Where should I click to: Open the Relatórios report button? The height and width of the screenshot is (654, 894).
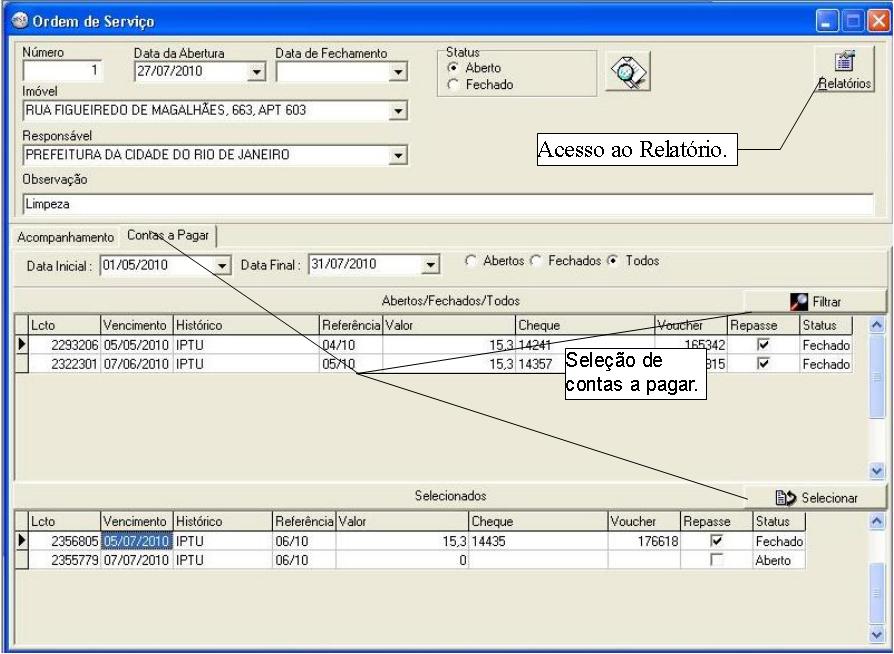click(845, 70)
